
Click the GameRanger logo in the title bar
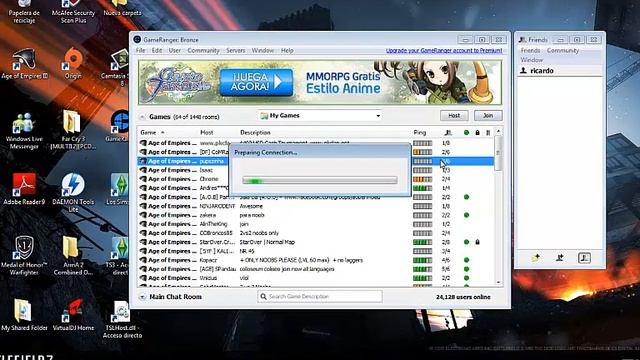pyautogui.click(x=137, y=40)
